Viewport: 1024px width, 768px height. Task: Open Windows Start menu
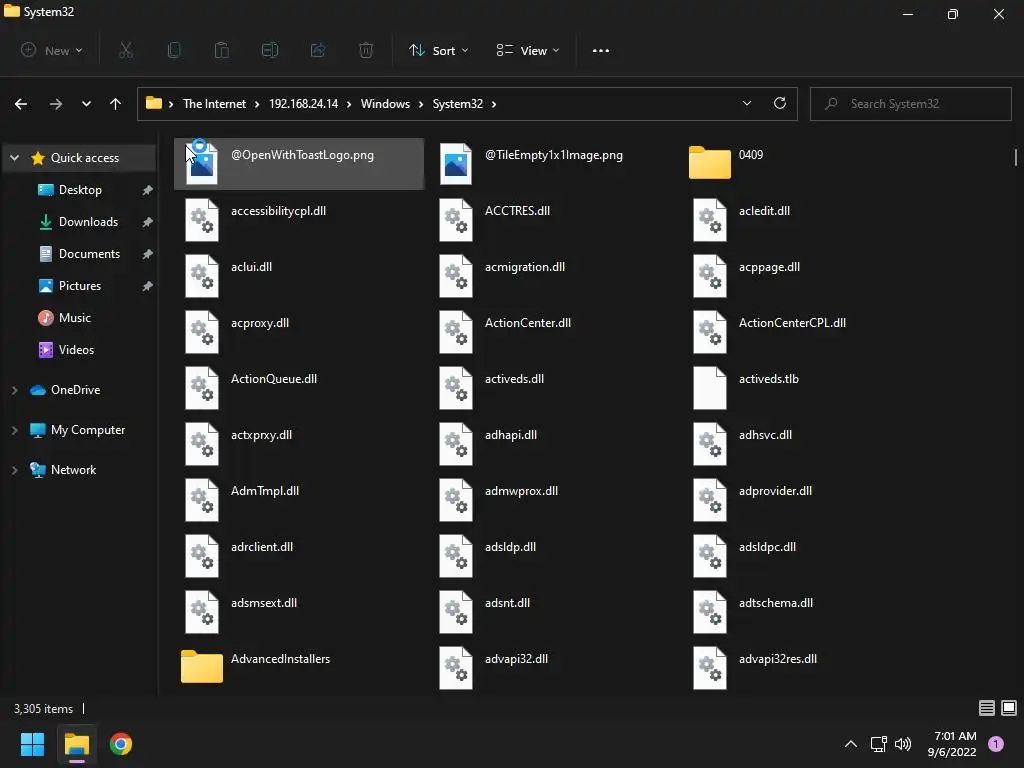tap(32, 744)
